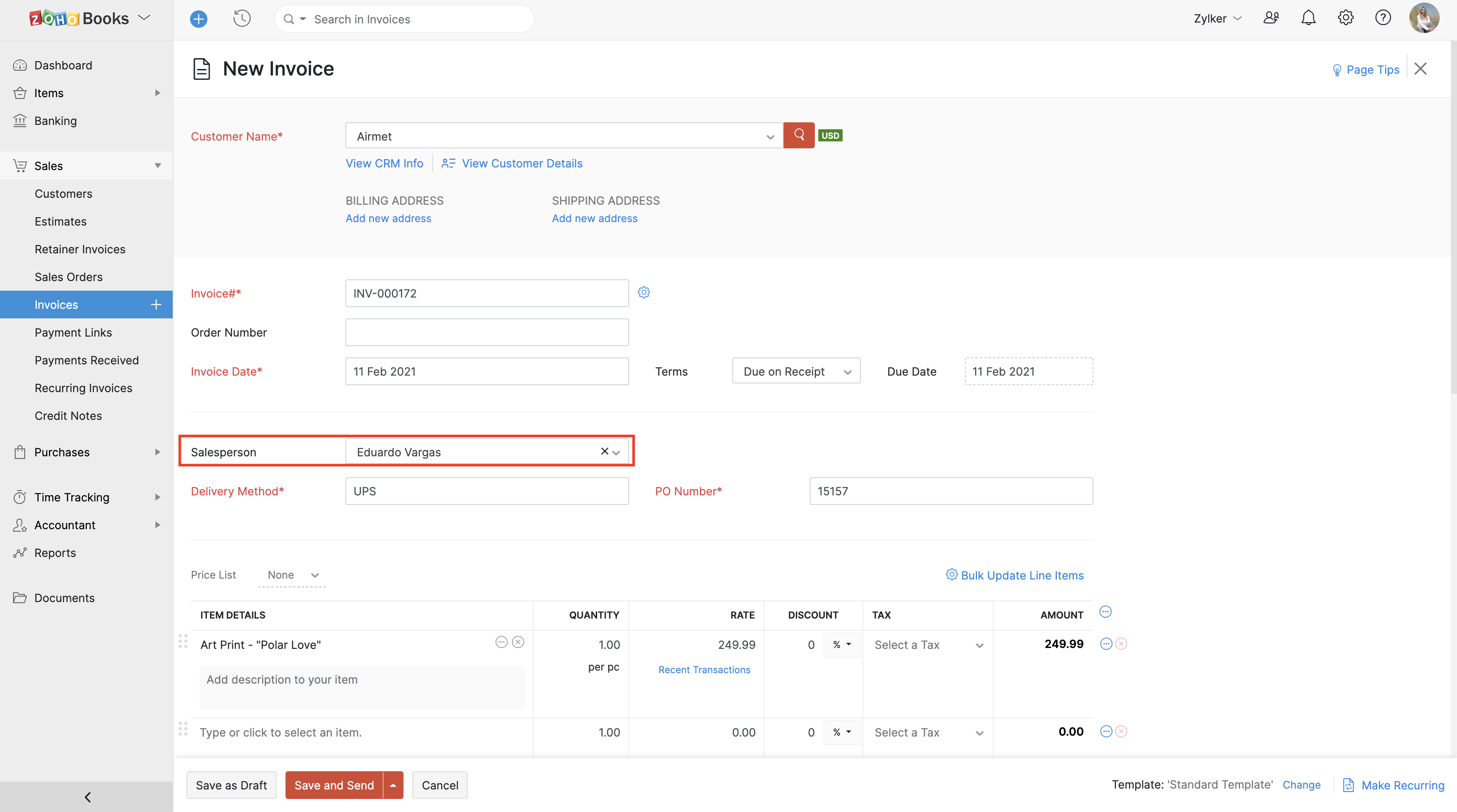Open recent activity history clock icon

coord(242,19)
